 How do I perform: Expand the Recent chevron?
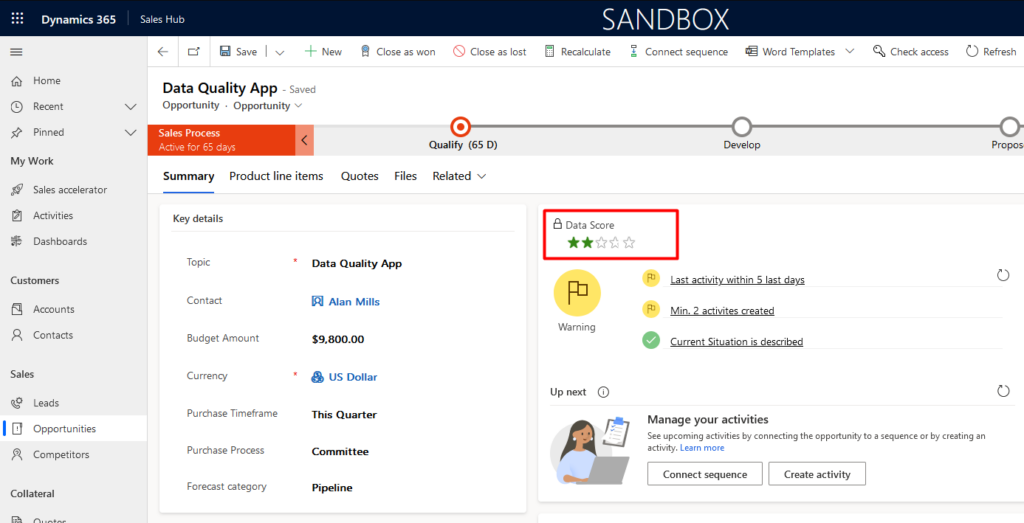pyautogui.click(x=131, y=106)
